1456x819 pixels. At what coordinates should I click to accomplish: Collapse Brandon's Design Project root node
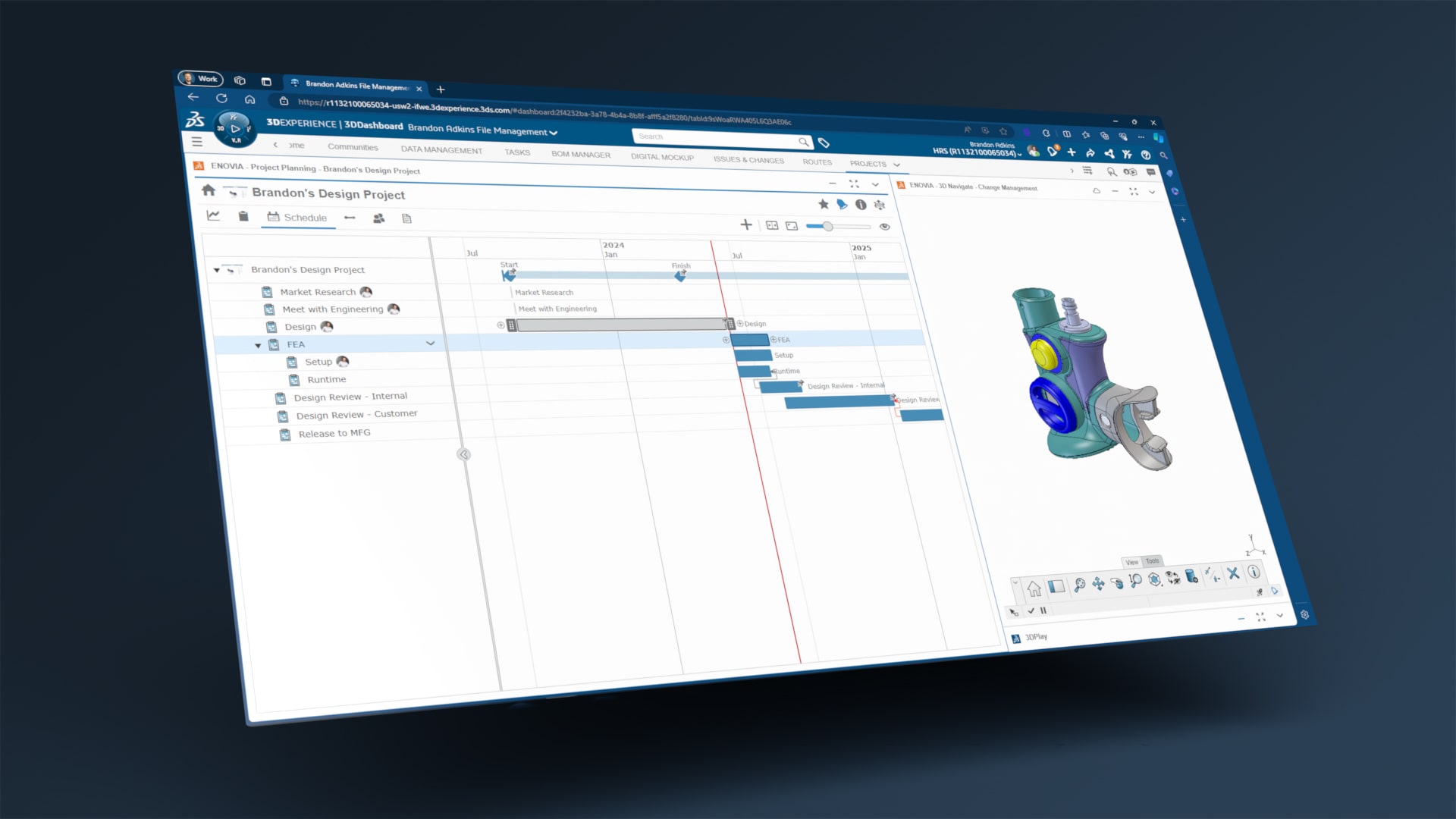[x=217, y=270]
